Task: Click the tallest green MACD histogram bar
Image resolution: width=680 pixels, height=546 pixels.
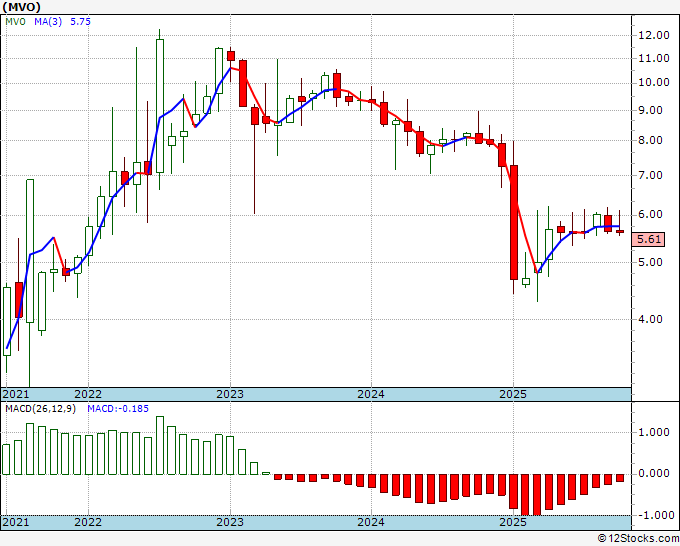Action: click(160, 445)
